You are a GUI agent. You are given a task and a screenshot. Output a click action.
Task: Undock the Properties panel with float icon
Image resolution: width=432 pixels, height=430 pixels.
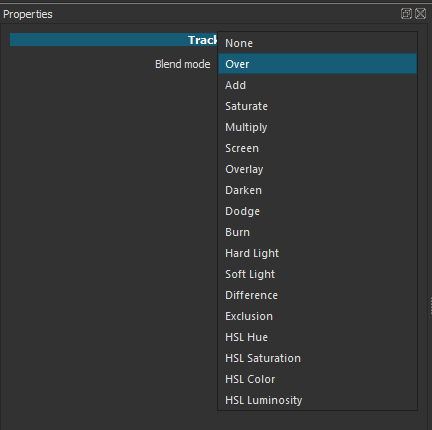(406, 14)
